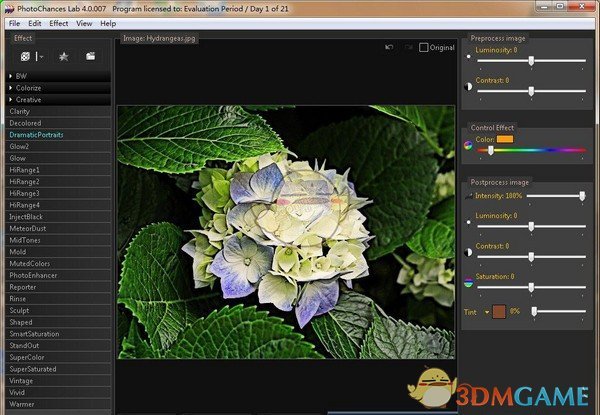Click the Preprocess Luminosity slider handle
Screen dimensions: 600x415
coord(531,60)
